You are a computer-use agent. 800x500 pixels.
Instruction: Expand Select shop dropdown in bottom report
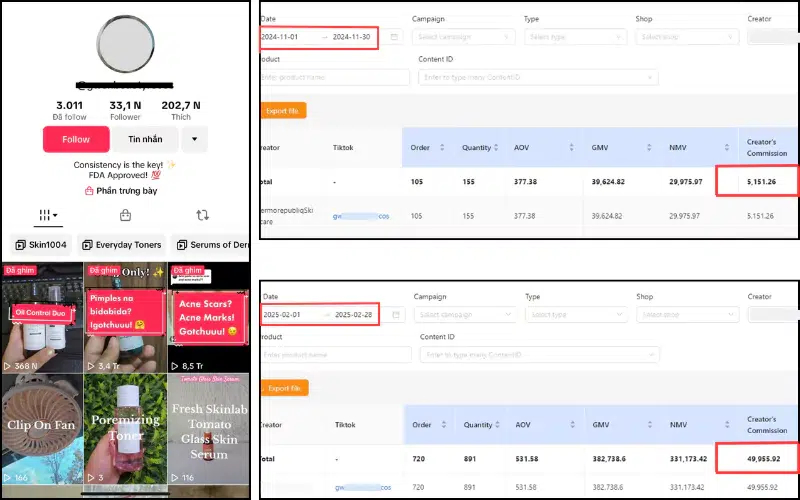pos(688,315)
